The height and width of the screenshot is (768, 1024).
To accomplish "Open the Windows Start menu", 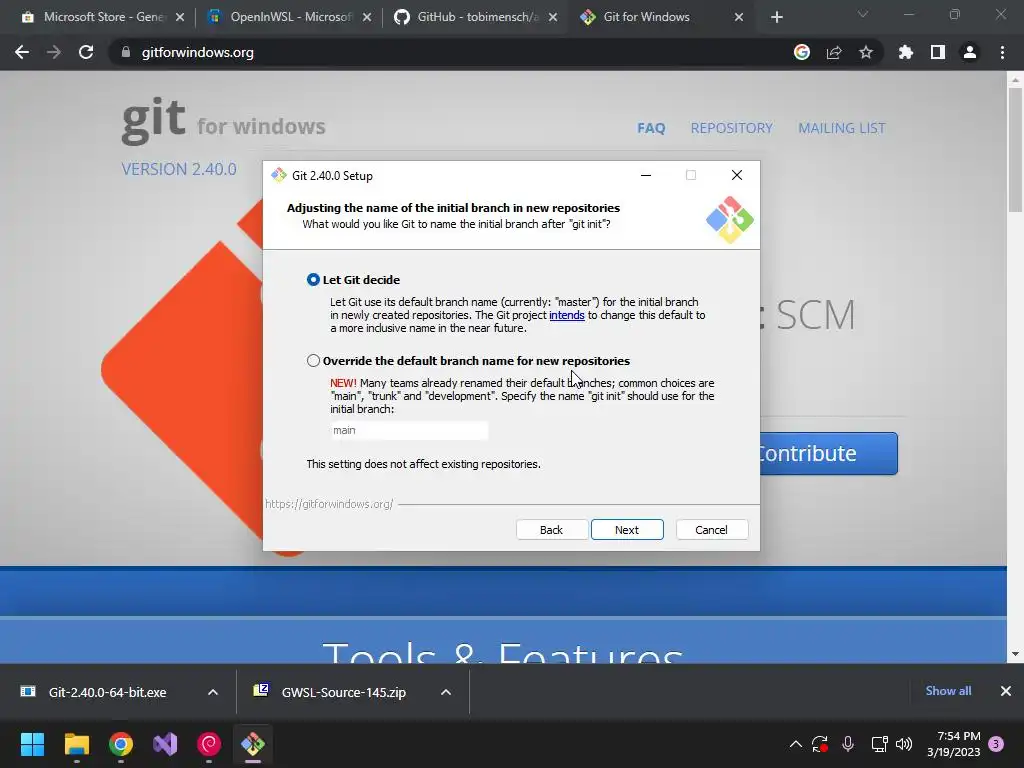I will point(33,744).
